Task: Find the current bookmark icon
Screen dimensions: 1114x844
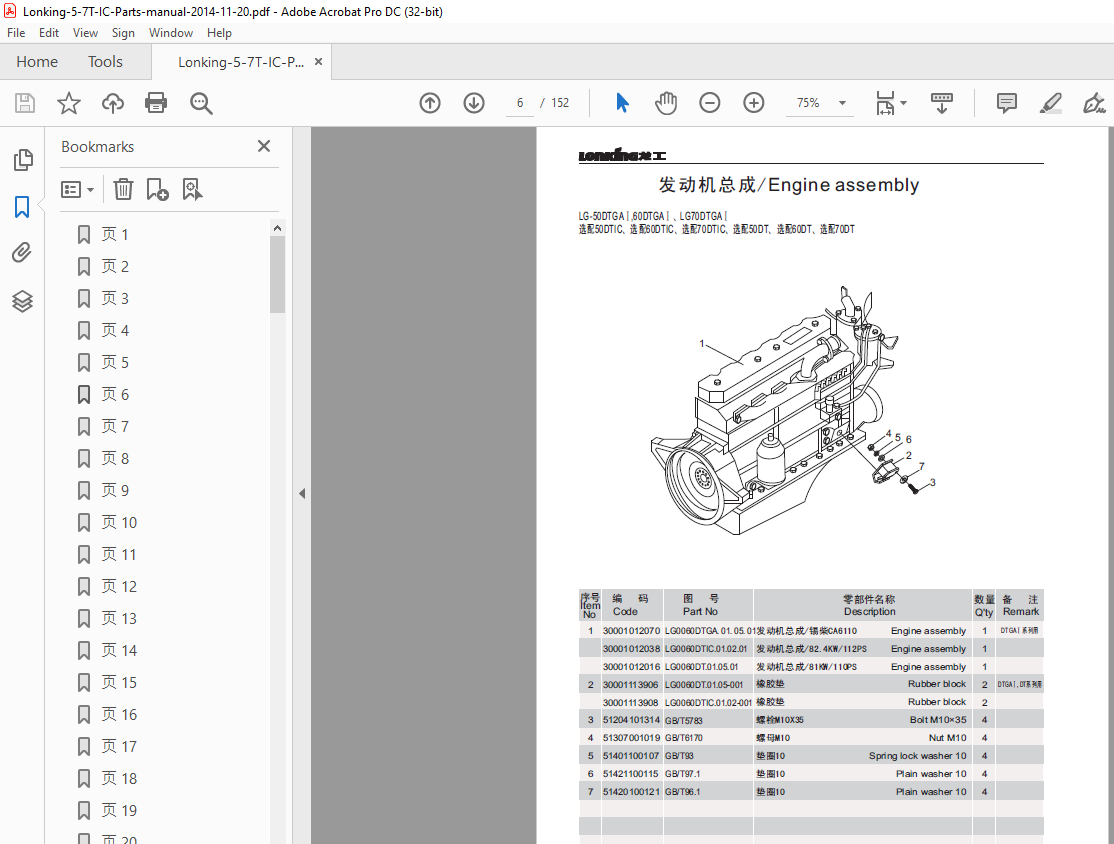Action: tap(192, 189)
